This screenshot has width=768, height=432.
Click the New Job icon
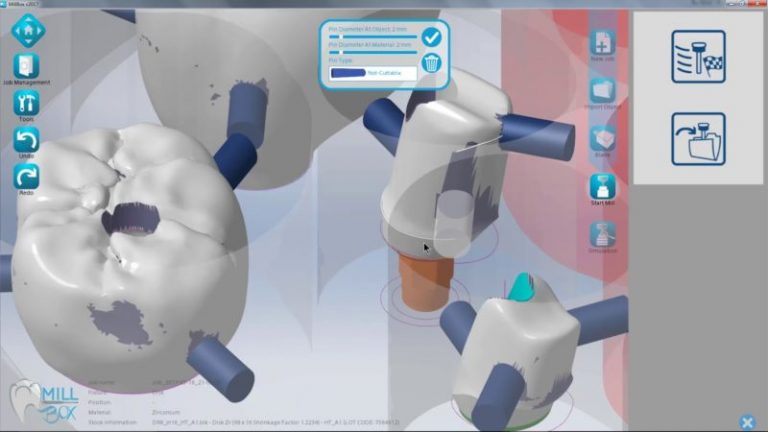[x=603, y=43]
